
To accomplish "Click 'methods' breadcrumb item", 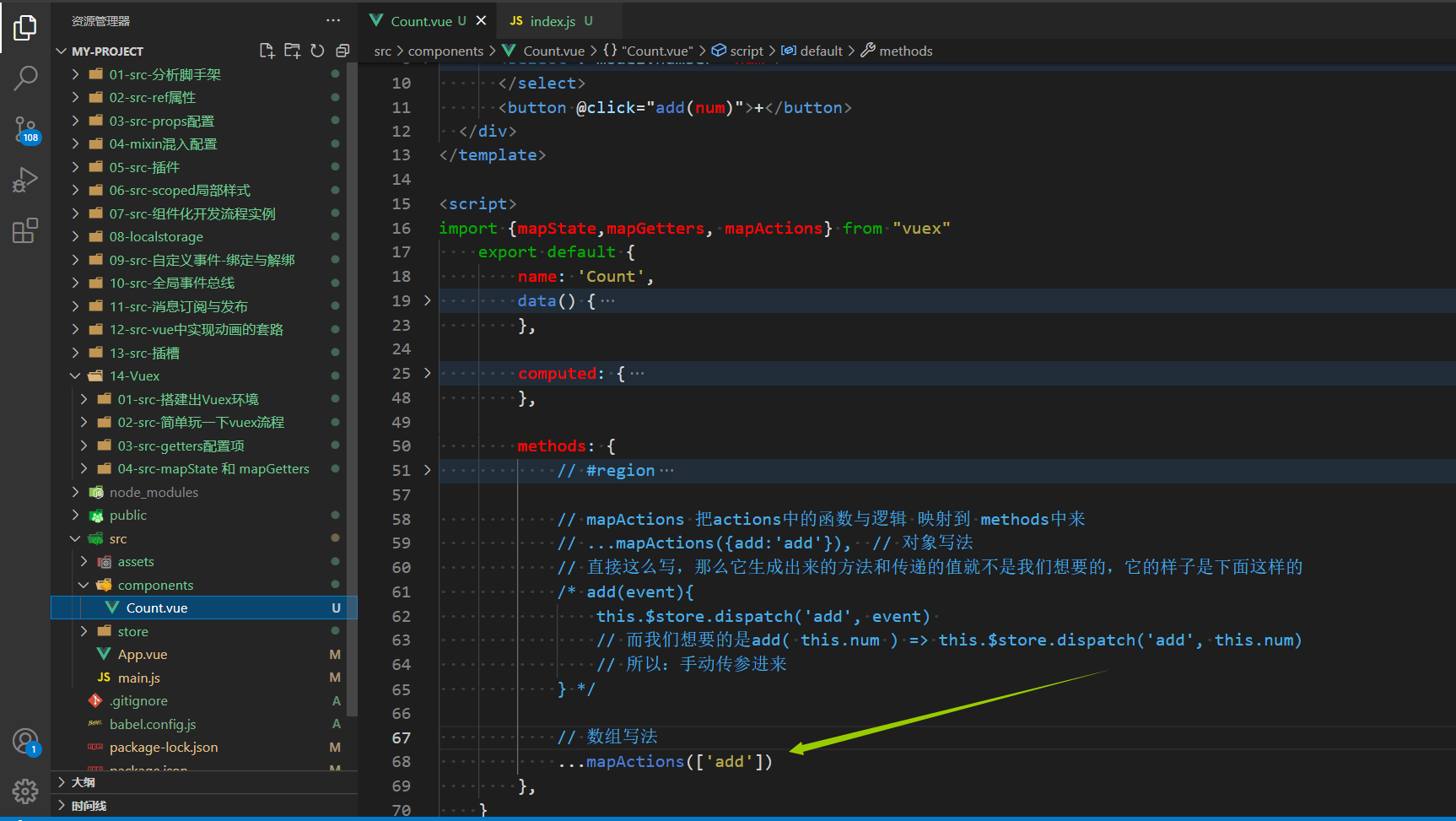I will click(897, 51).
